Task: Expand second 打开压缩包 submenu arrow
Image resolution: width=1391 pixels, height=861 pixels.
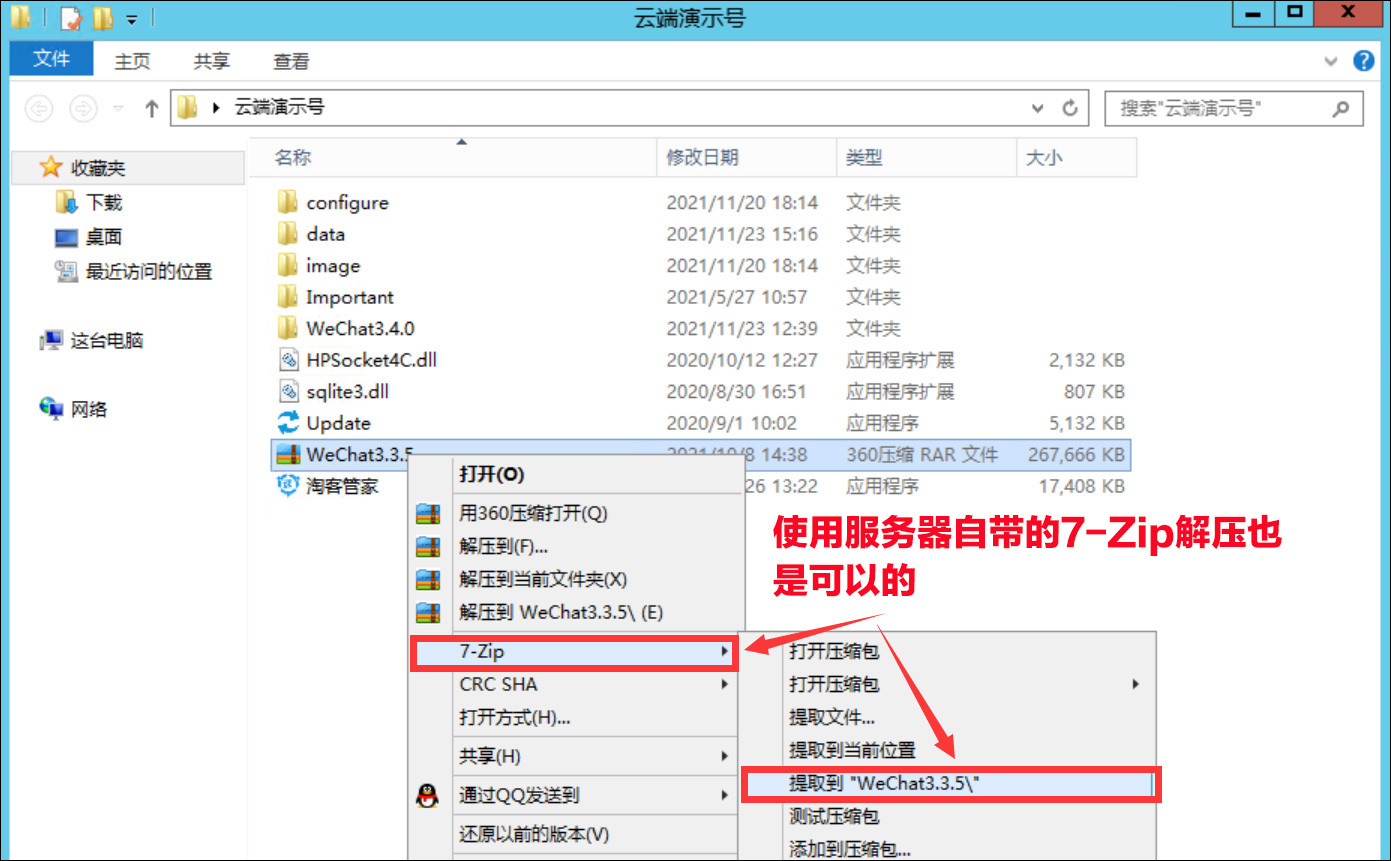Action: (x=1135, y=685)
